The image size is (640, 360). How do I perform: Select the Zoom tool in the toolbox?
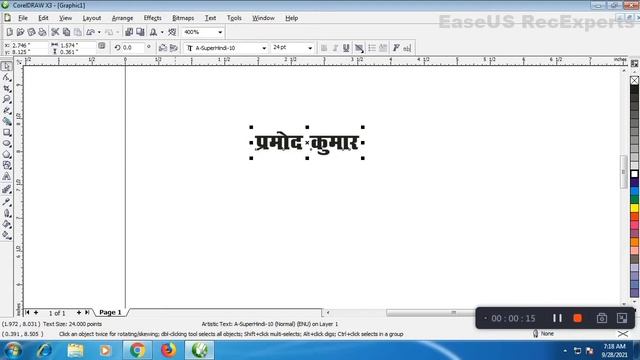7,100
